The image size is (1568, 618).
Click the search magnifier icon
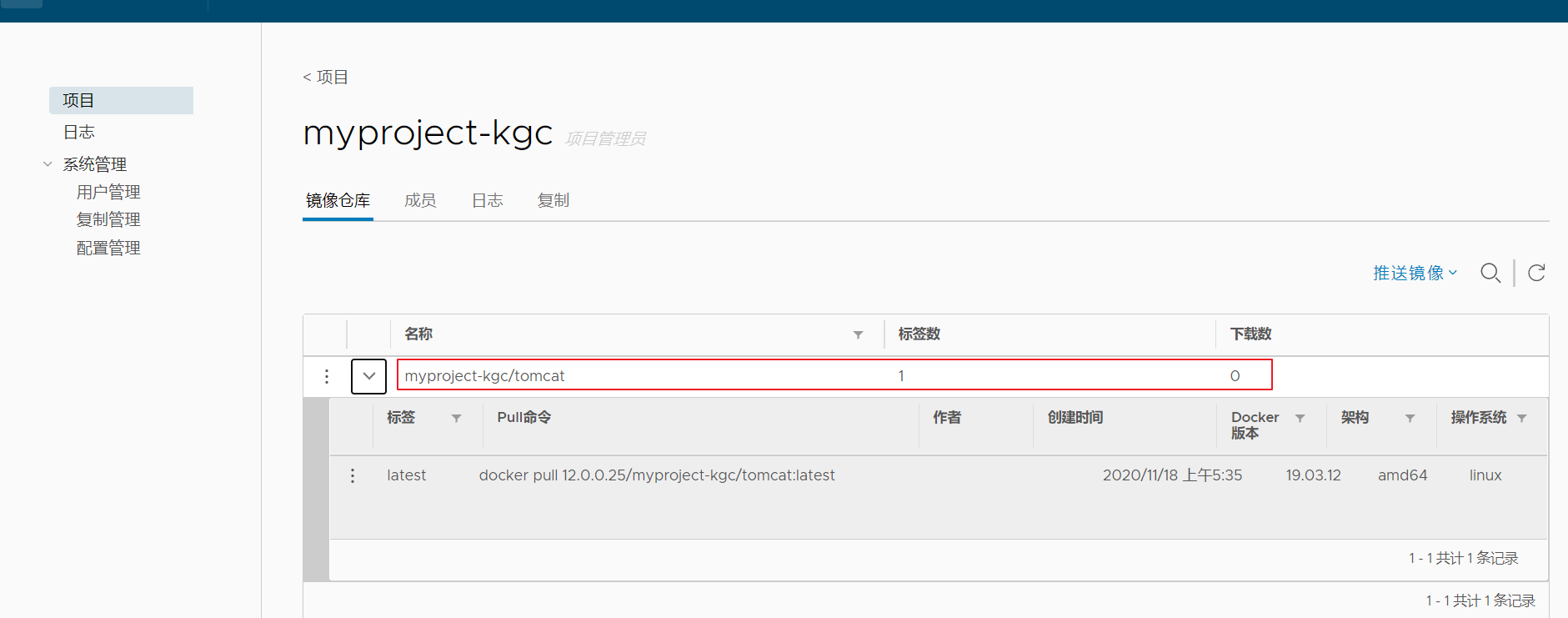[1490, 273]
